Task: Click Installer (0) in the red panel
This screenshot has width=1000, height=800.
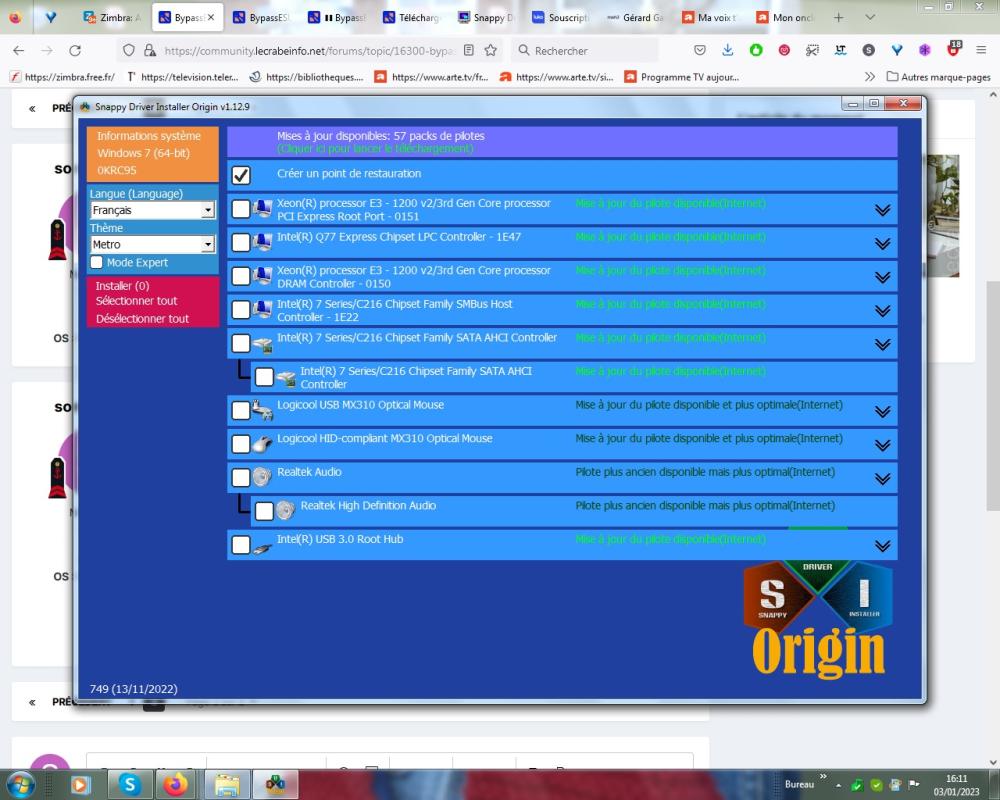Action: (122, 286)
